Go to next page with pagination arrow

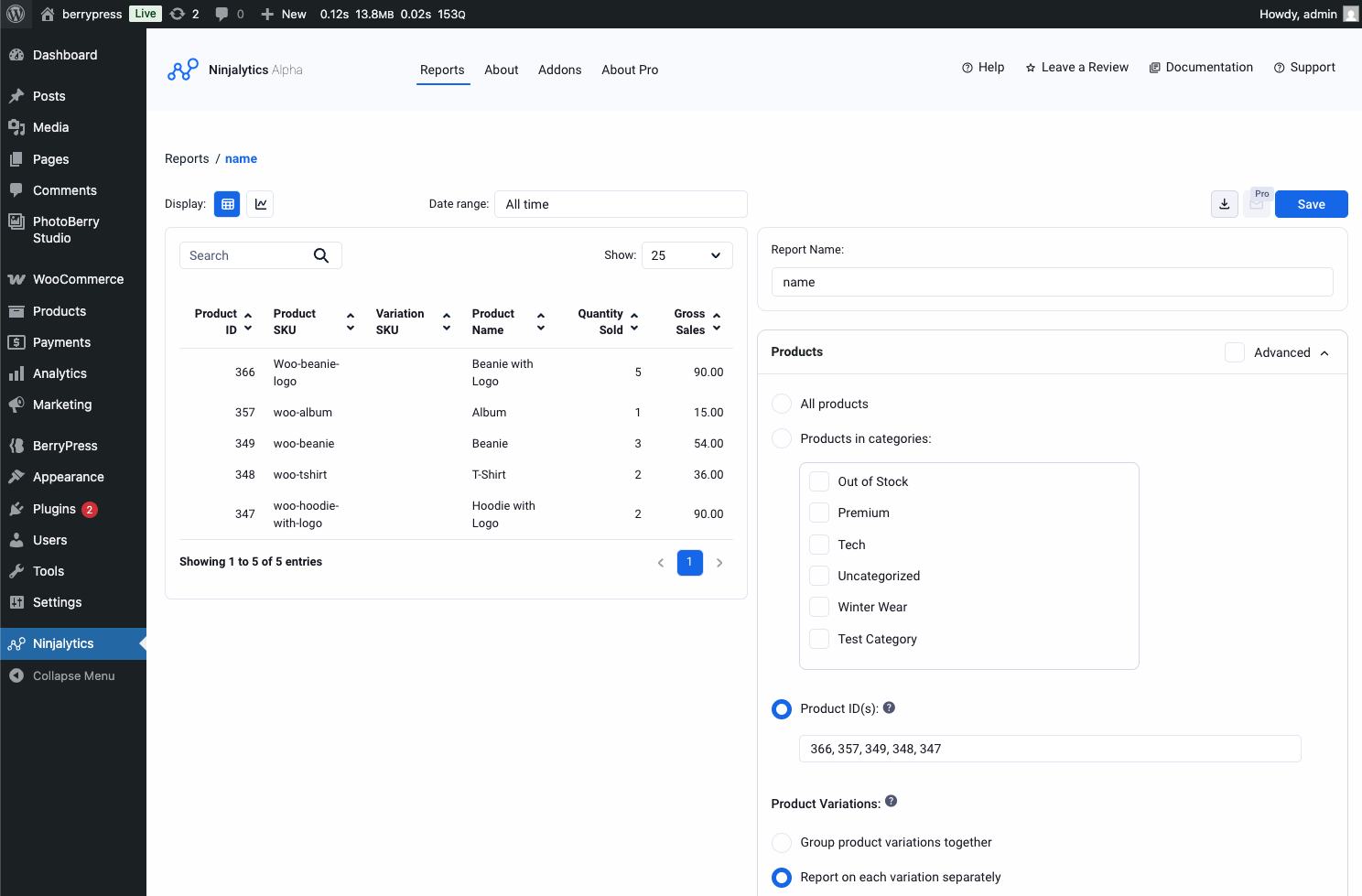719,562
